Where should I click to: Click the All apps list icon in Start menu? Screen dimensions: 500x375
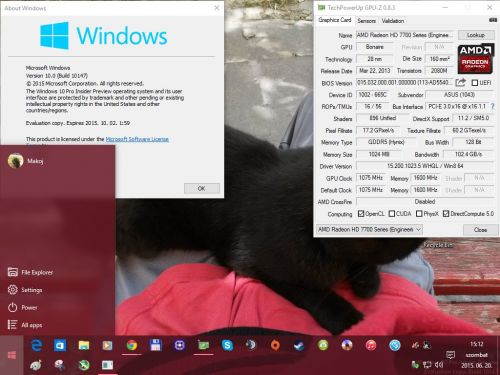click(x=13, y=325)
